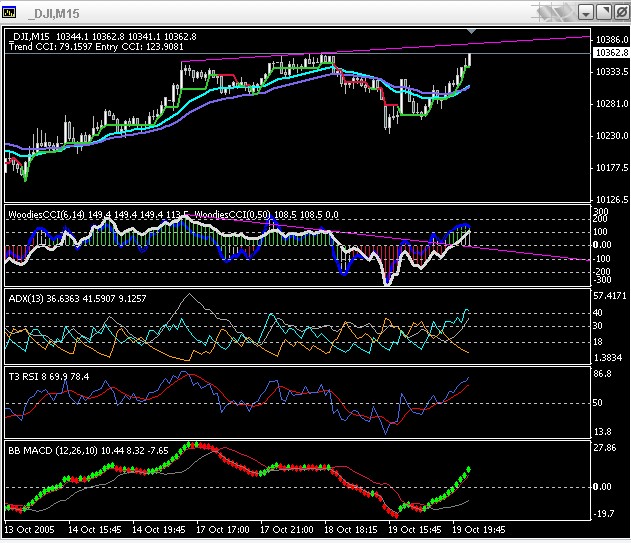Click the 10386.0 price axis label

[612, 39]
